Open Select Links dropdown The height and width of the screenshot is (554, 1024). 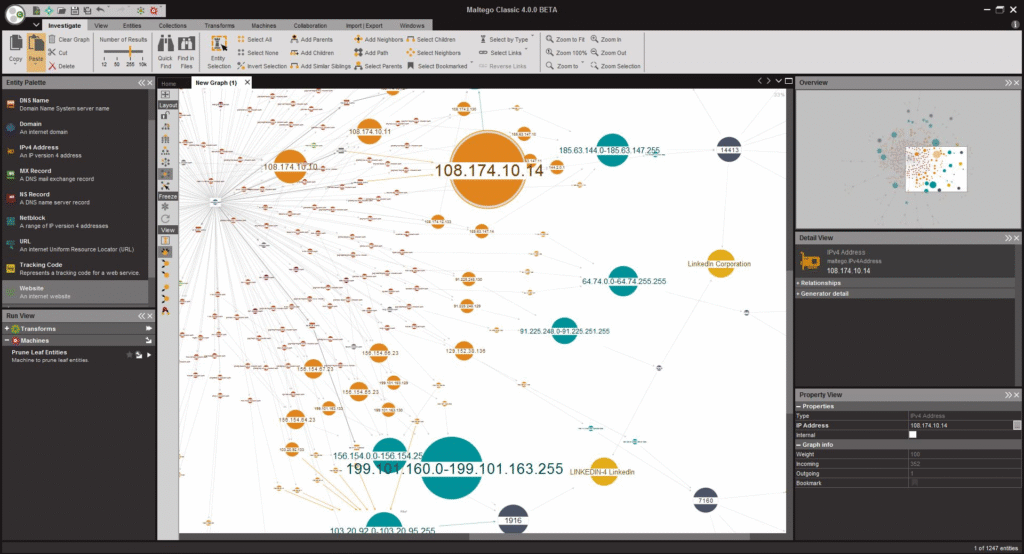[x=503, y=53]
